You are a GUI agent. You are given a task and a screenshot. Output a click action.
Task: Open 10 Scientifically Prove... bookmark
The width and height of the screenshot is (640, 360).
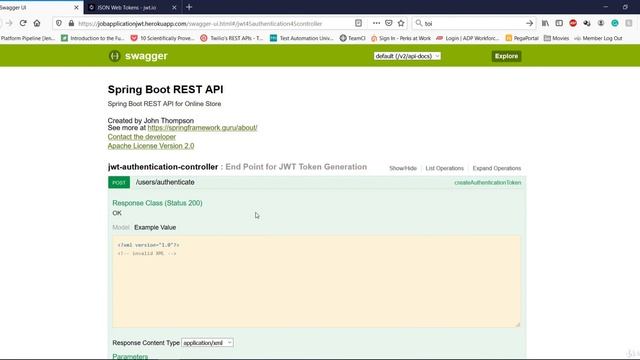pyautogui.click(x=162, y=38)
